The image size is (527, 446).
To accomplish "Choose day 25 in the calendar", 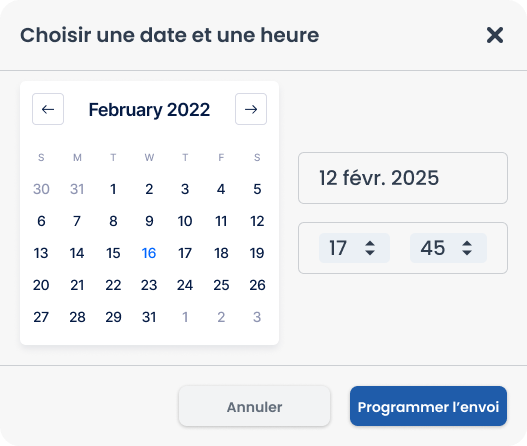I will (221, 285).
